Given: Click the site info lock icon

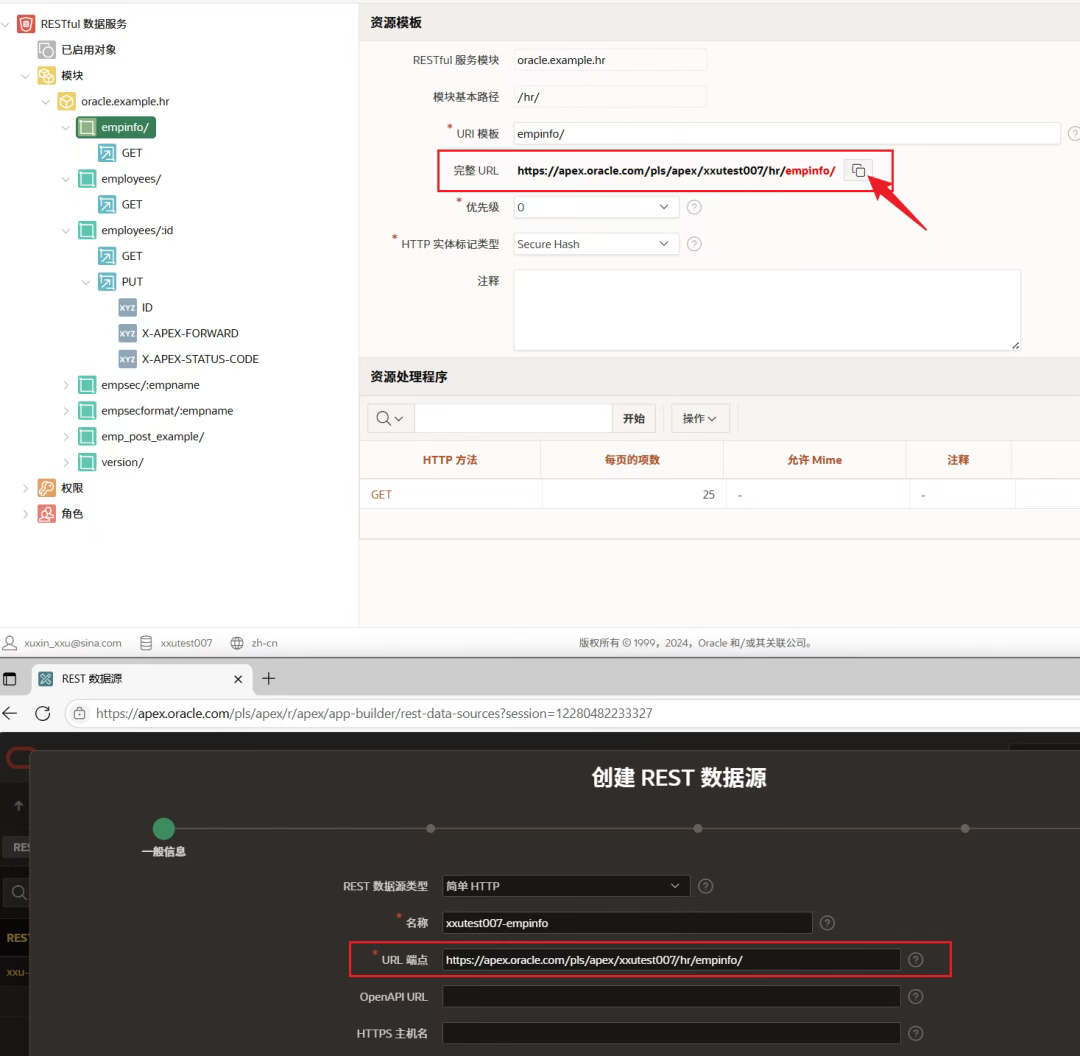Looking at the screenshot, I should 80,714.
